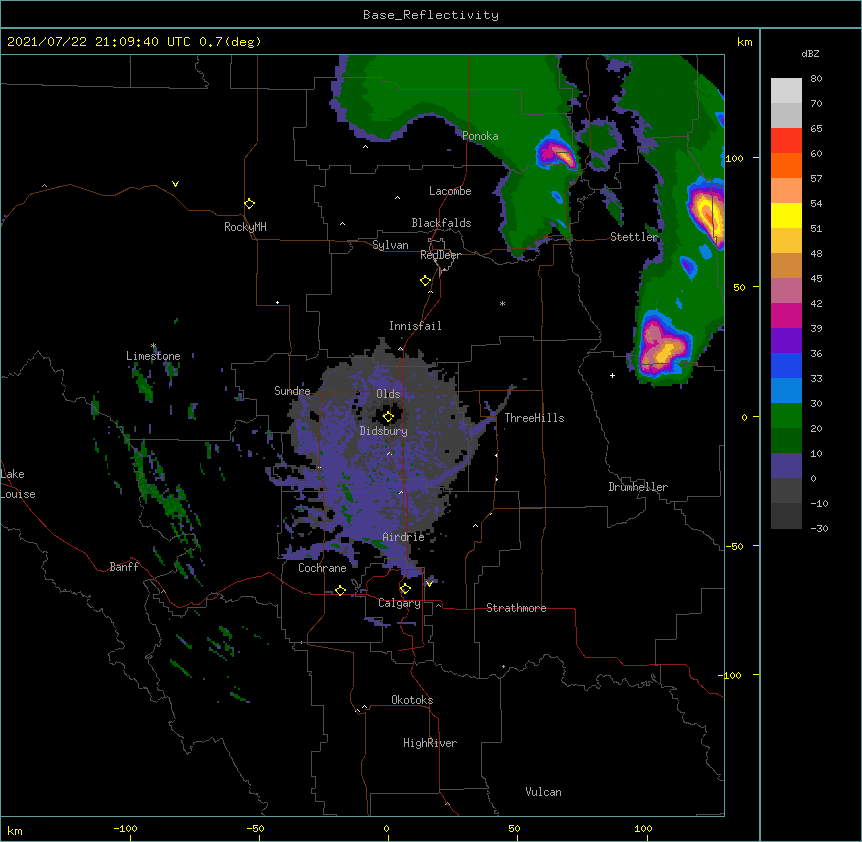Click the Base_Reflectivity title
This screenshot has height=842, width=862.
click(431, 15)
